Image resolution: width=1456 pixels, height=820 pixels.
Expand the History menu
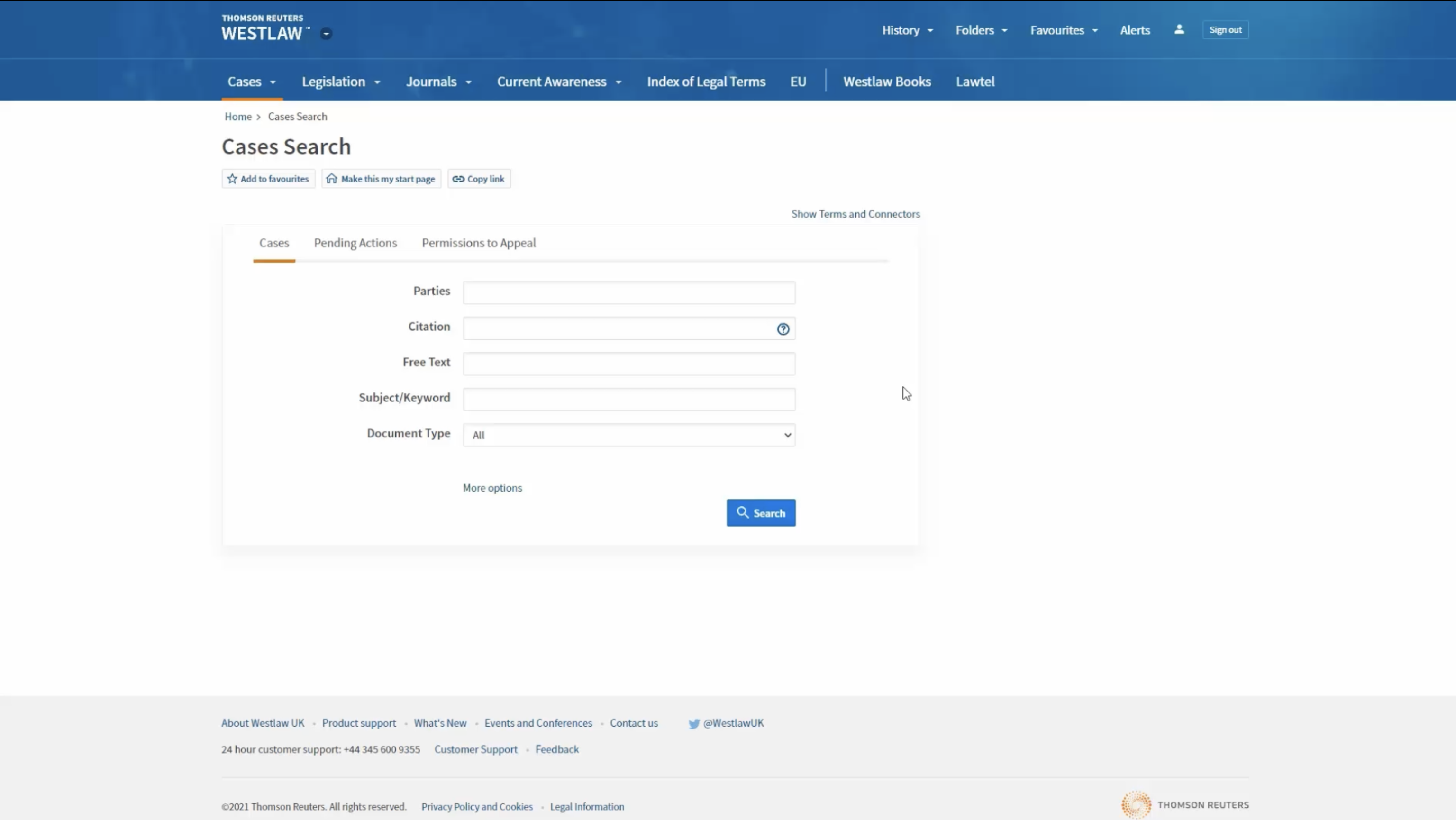click(907, 30)
